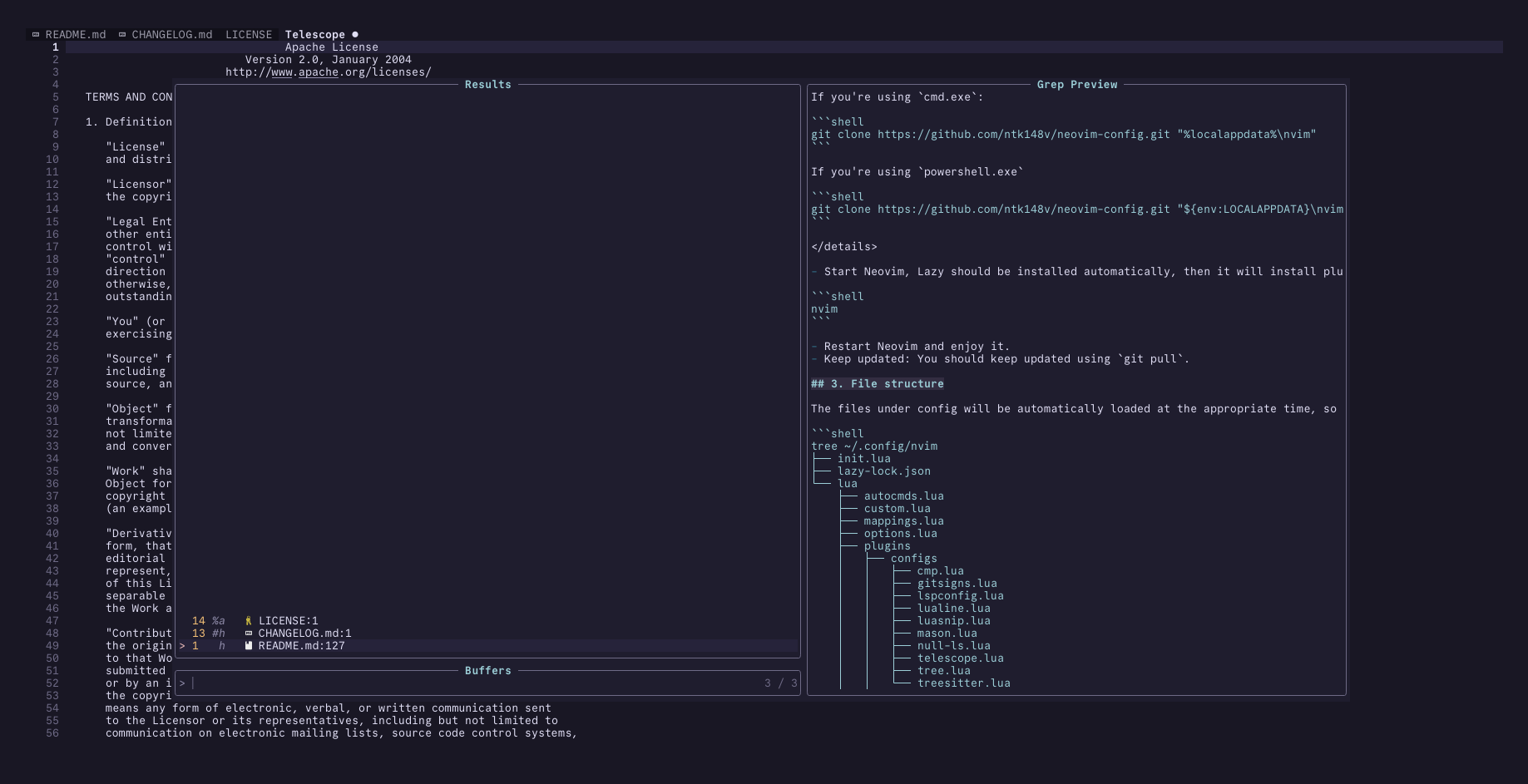Screen dimensions: 1528x784
Task: Select the LICENSE tab
Action: [x=249, y=35]
